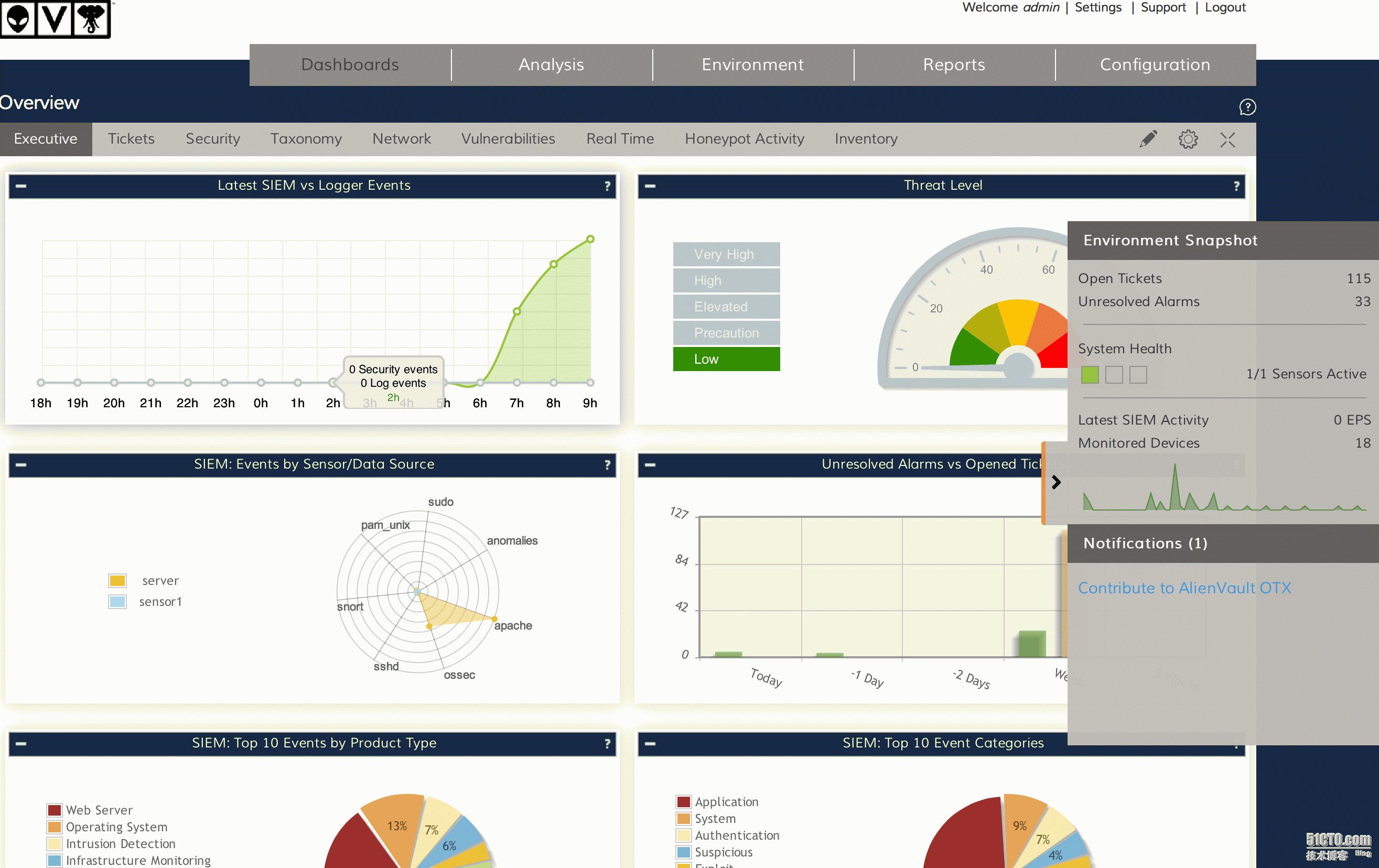Switch to the Taxonomy tab
Viewport: 1379px width, 868px height.
point(306,139)
